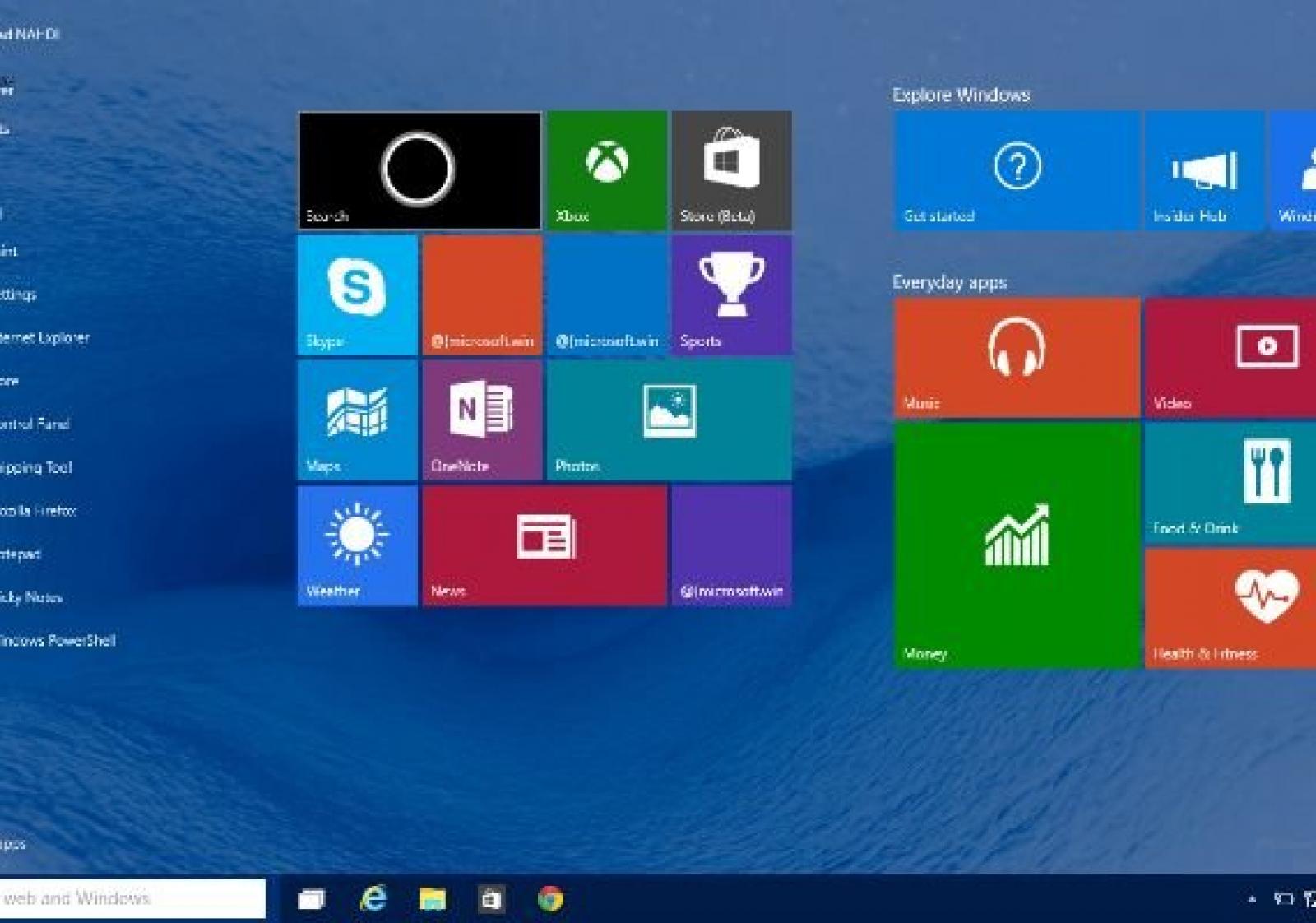
Task: Open the Get started tile
Action: pyautogui.click(x=1017, y=170)
